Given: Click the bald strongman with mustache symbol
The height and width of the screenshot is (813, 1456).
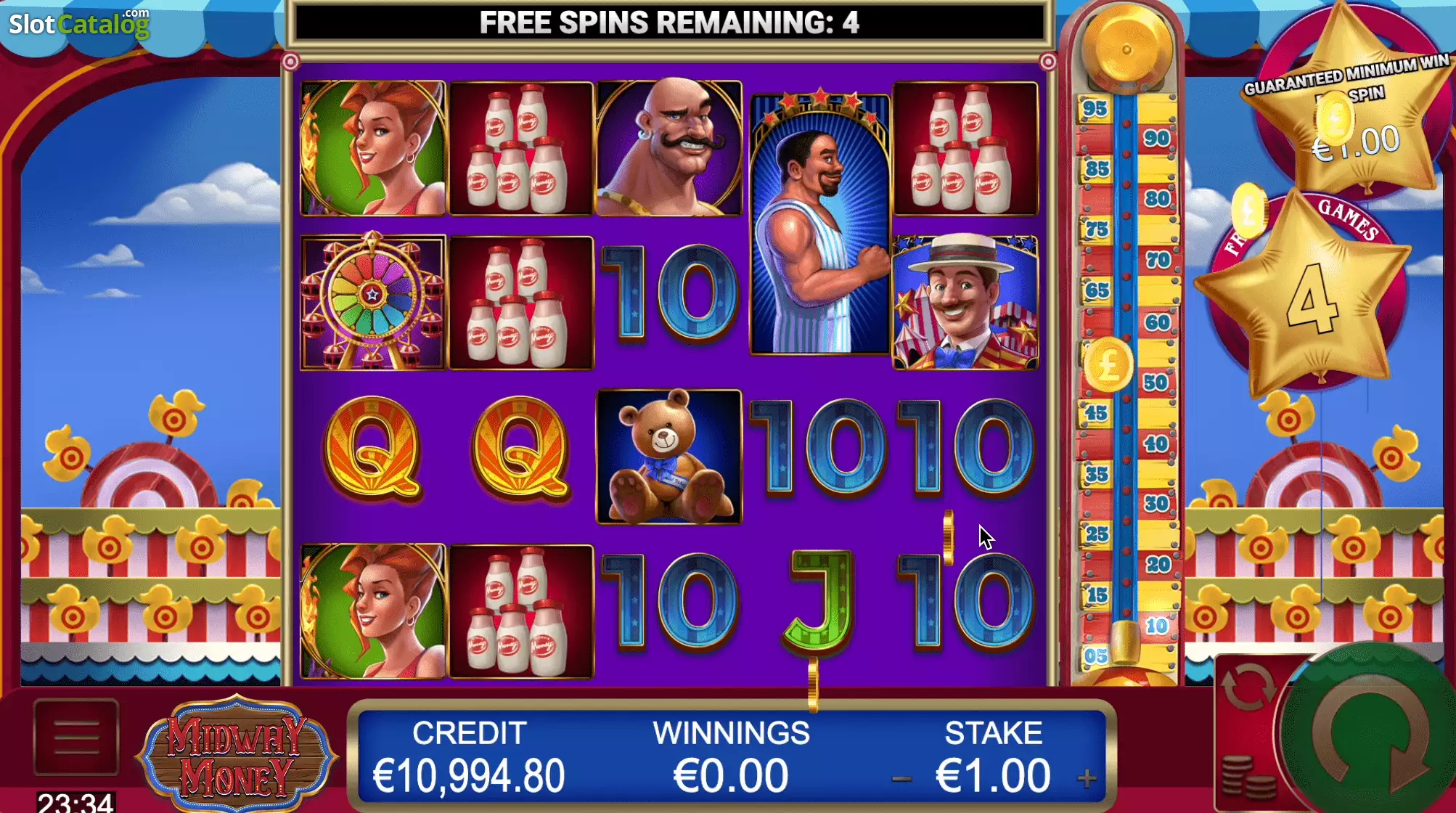Looking at the screenshot, I should [669, 147].
